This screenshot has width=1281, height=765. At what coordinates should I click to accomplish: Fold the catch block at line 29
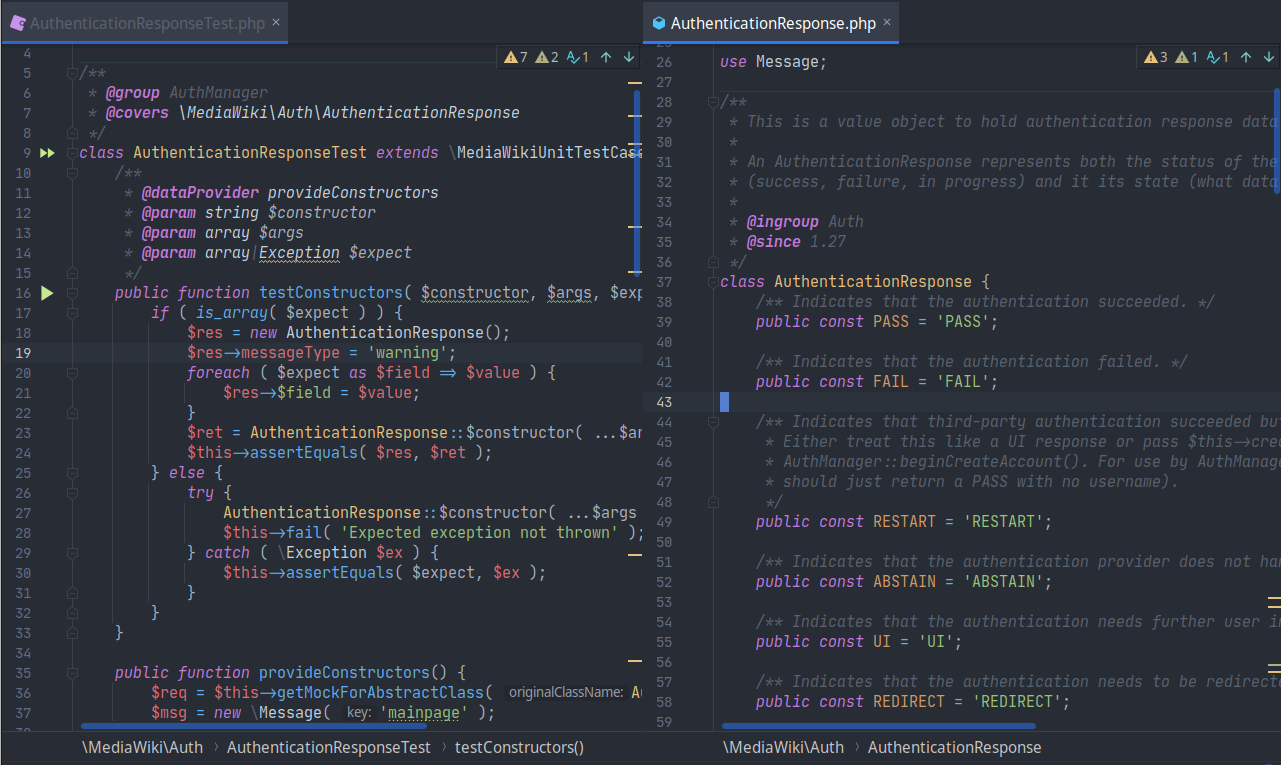tap(72, 553)
